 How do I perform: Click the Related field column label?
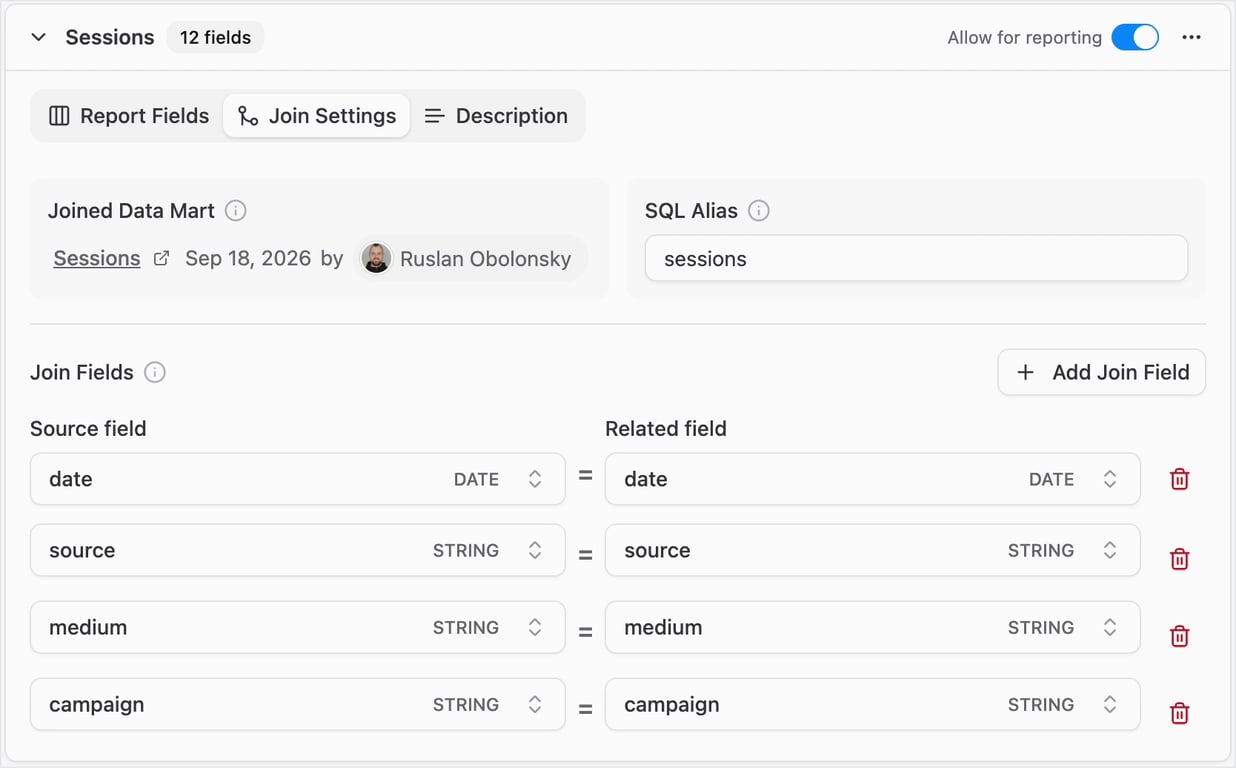666,428
